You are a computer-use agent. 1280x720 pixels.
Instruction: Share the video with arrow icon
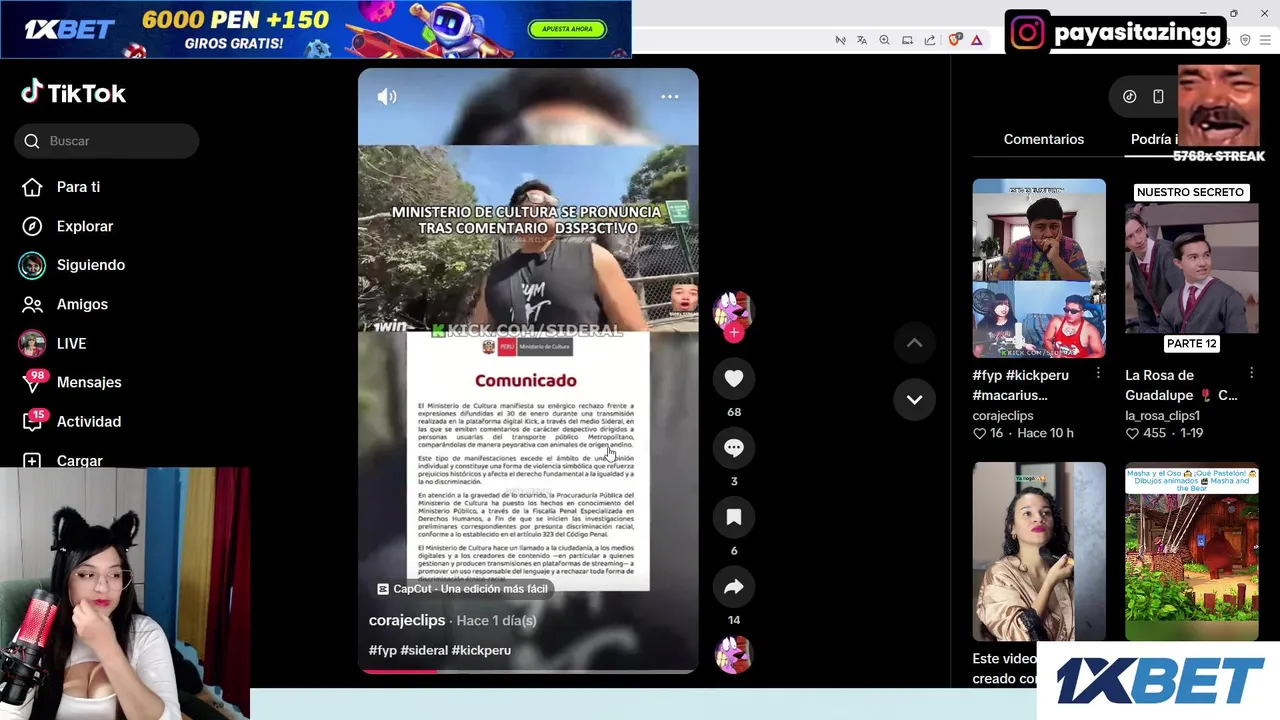[734, 587]
